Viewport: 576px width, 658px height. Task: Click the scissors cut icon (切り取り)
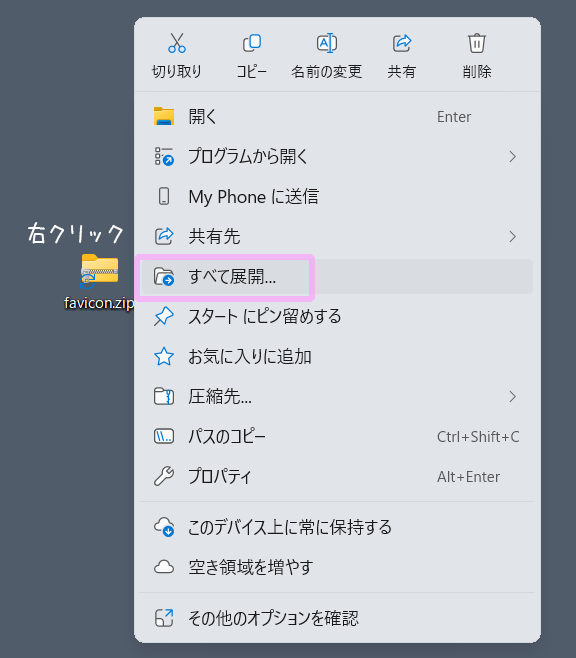point(177,43)
